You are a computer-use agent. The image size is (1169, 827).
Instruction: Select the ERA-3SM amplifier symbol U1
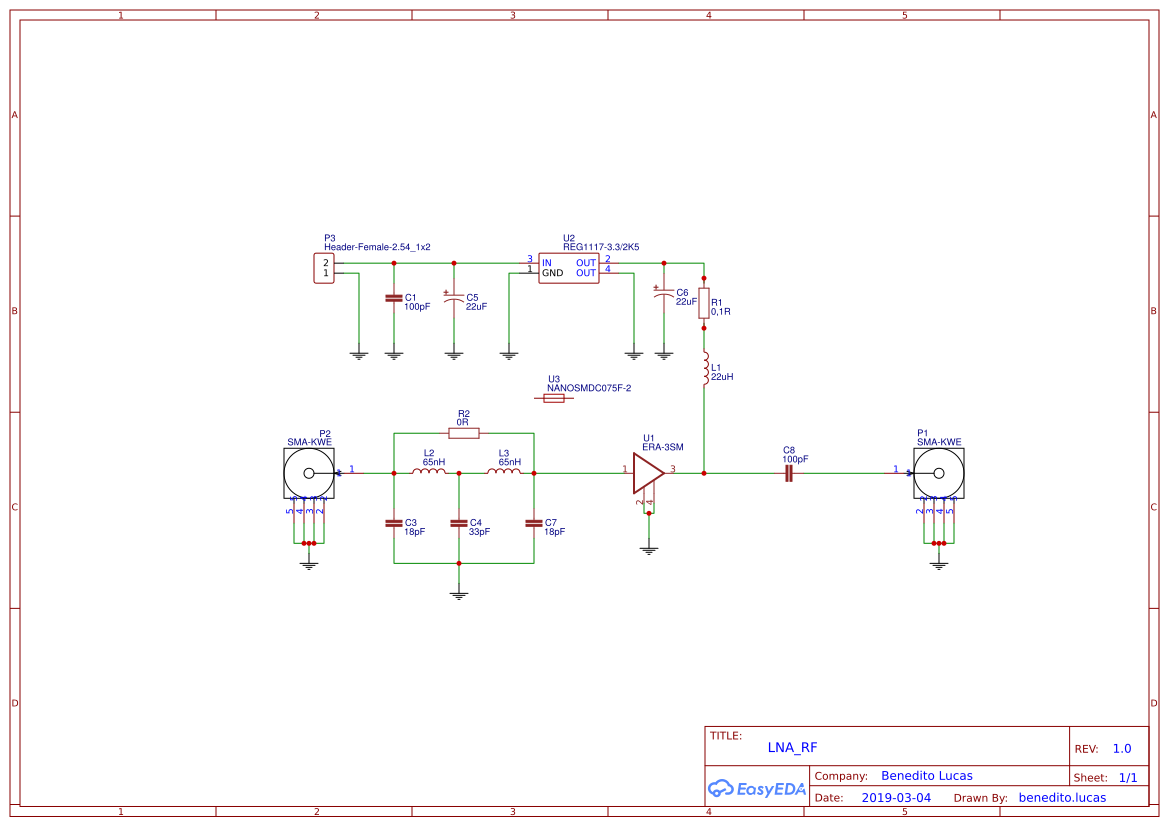650,470
